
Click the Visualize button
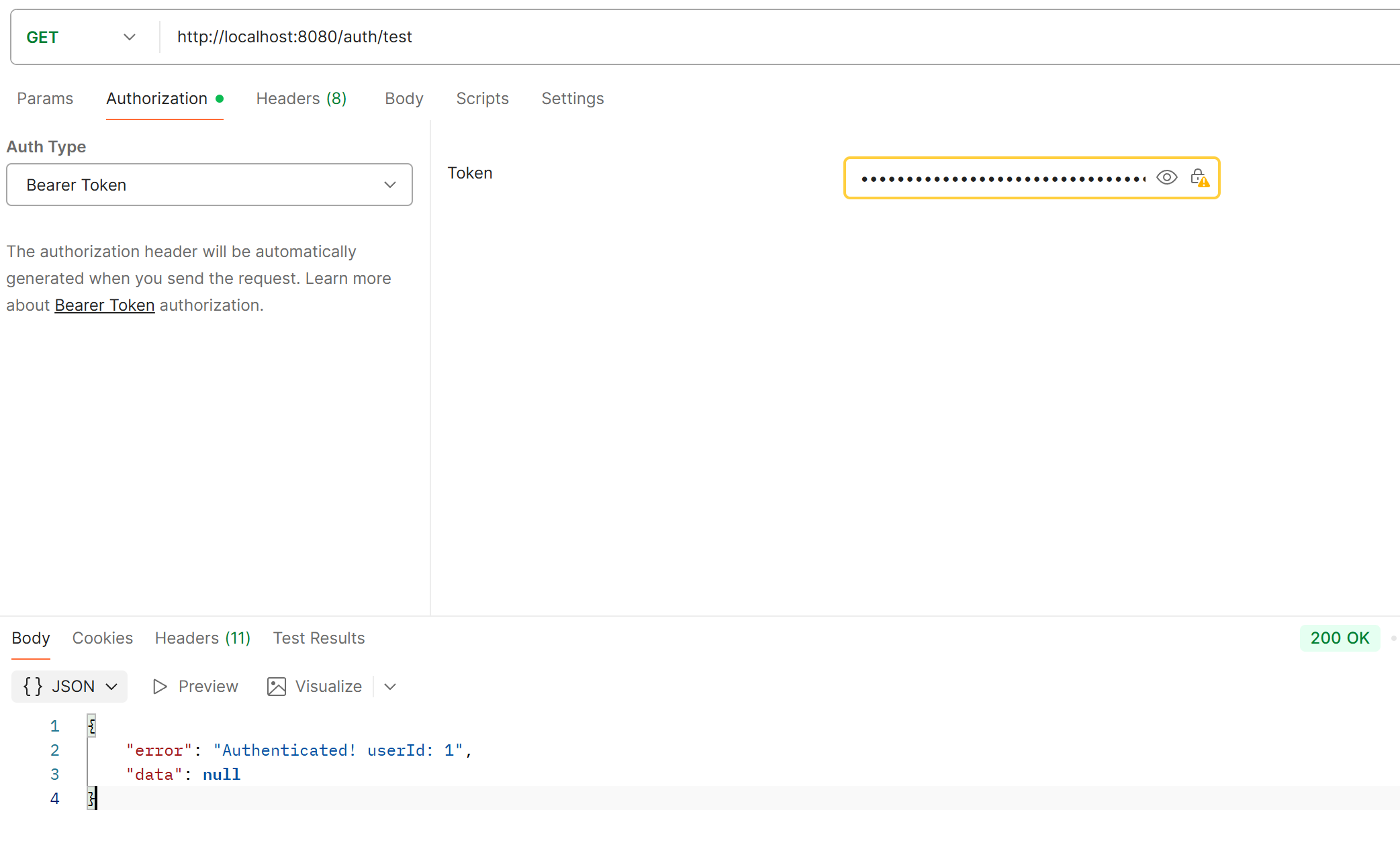pos(315,687)
